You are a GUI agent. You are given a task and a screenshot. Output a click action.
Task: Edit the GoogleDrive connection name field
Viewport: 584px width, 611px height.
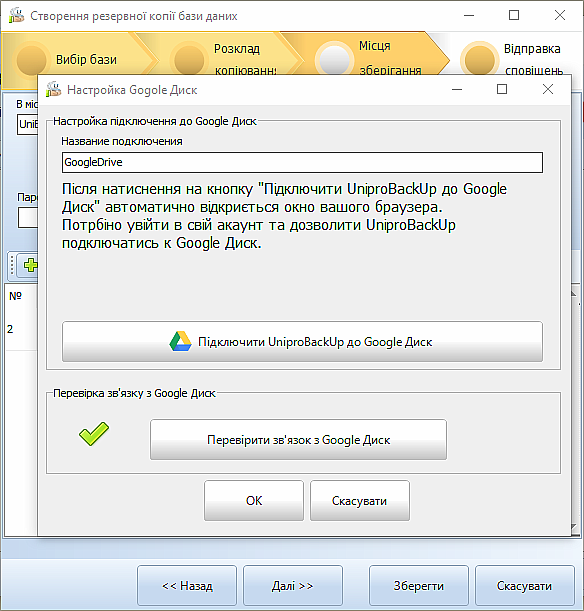coord(302,162)
